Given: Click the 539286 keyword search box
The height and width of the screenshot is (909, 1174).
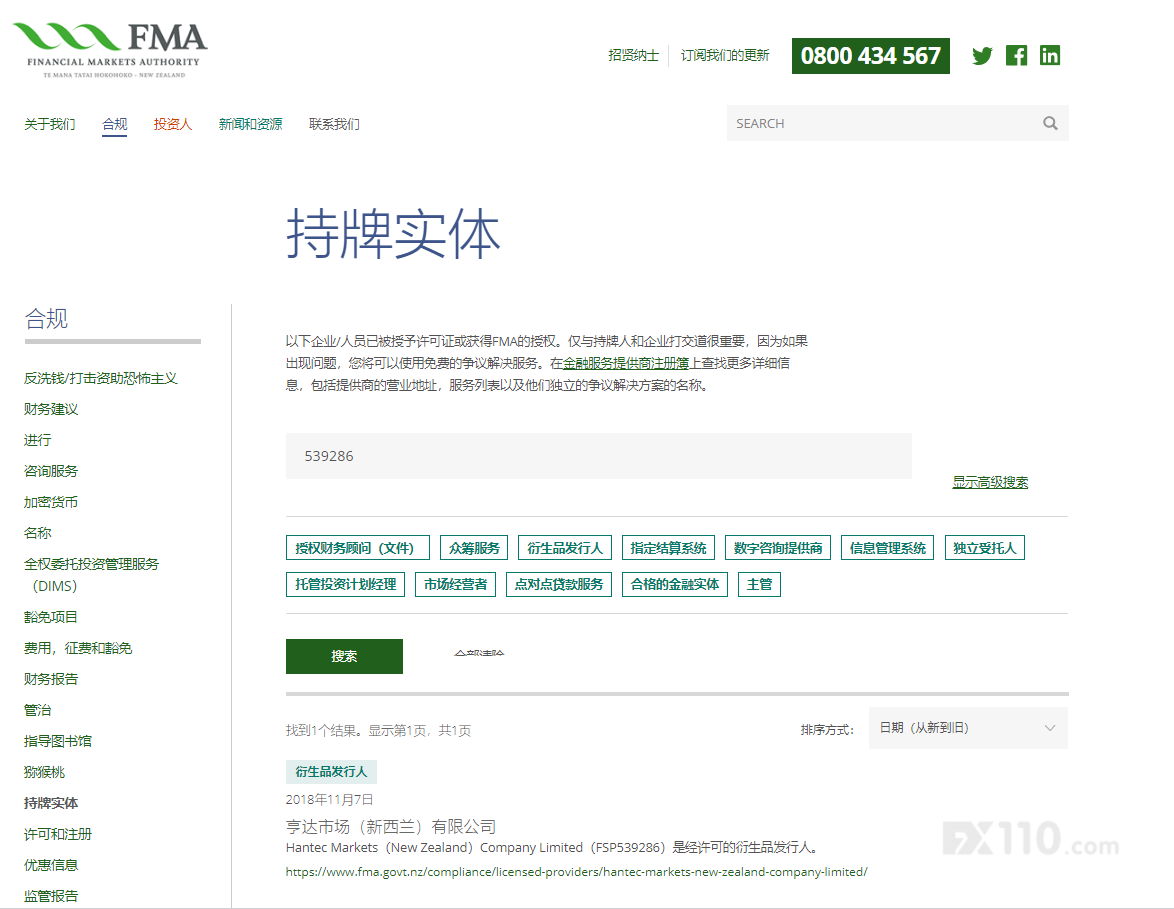Looking at the screenshot, I should coord(598,456).
